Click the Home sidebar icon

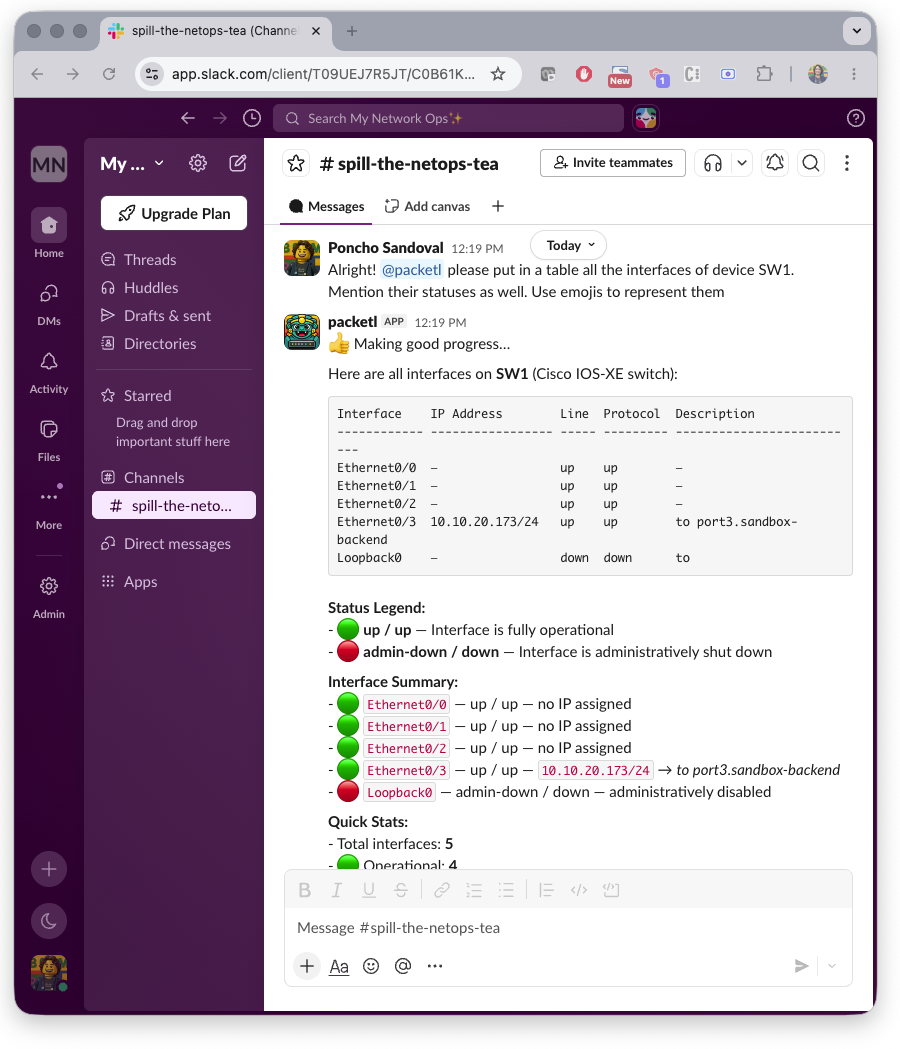click(x=49, y=233)
